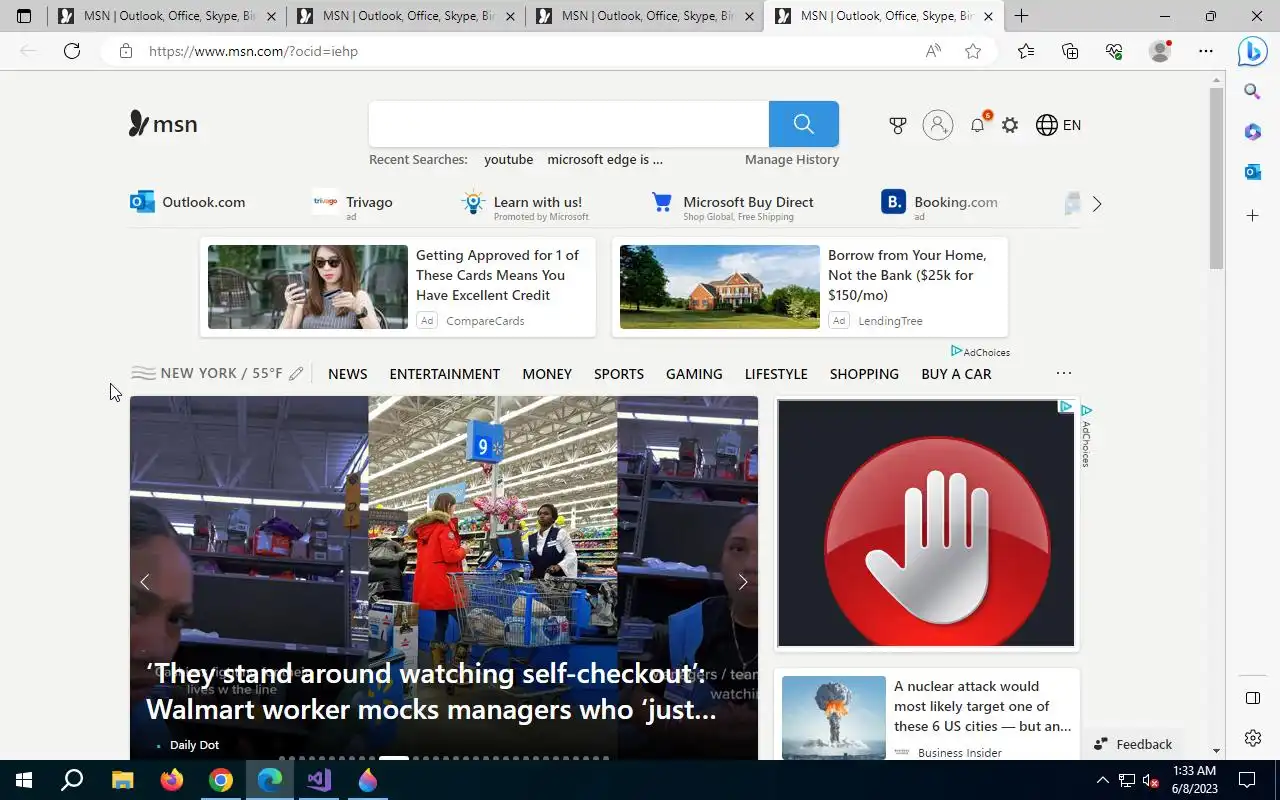The height and width of the screenshot is (800, 1280).
Task: Open the NEWS category
Action: point(348,374)
